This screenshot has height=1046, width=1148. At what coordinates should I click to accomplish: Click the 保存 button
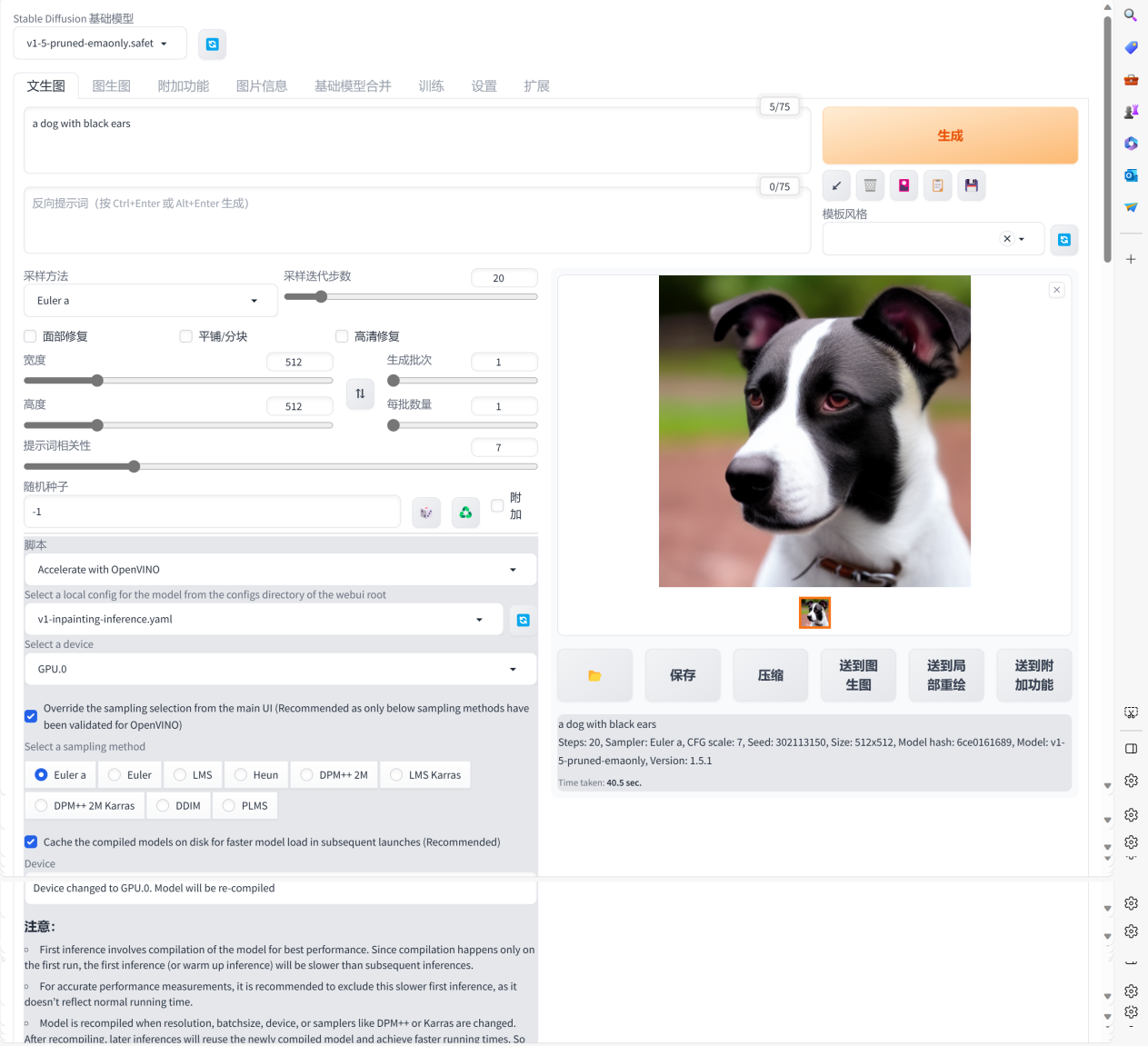pyautogui.click(x=683, y=675)
